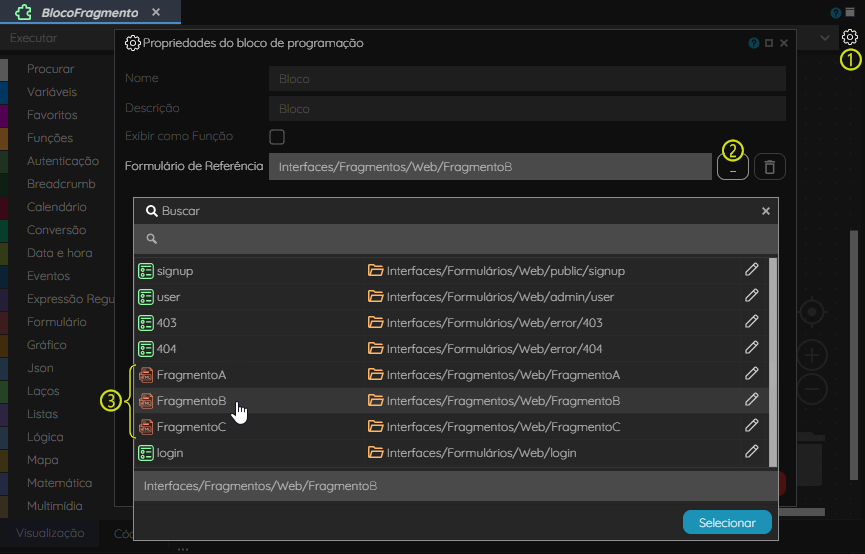Check the Exibir como Função checkbox

277,136
